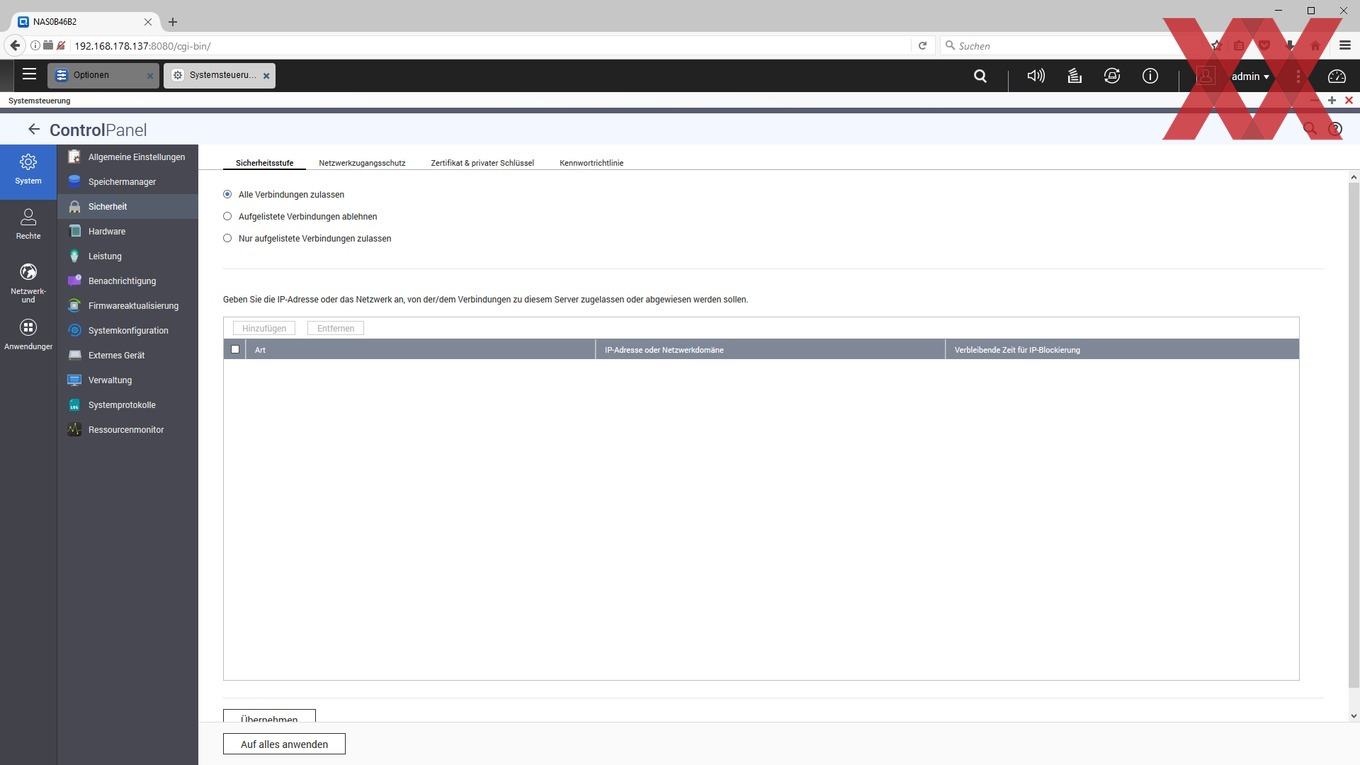Sort by Verbleibende Zeit für IP-Blockierung column
The height and width of the screenshot is (765, 1360).
click(x=1122, y=349)
